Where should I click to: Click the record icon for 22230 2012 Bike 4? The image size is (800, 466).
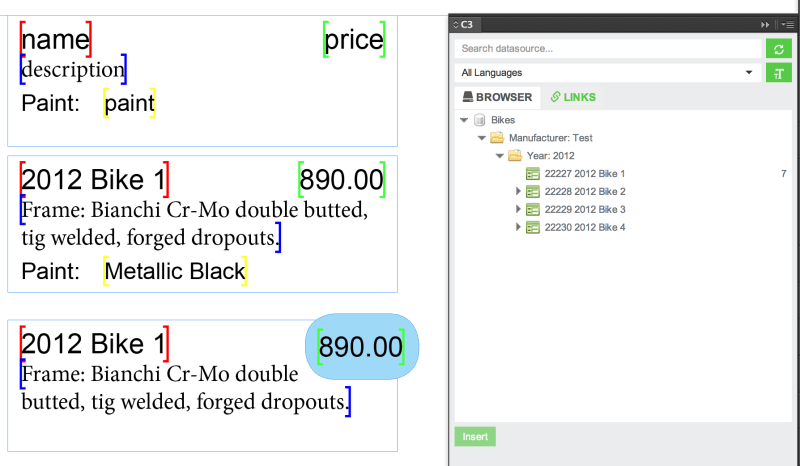(533, 228)
